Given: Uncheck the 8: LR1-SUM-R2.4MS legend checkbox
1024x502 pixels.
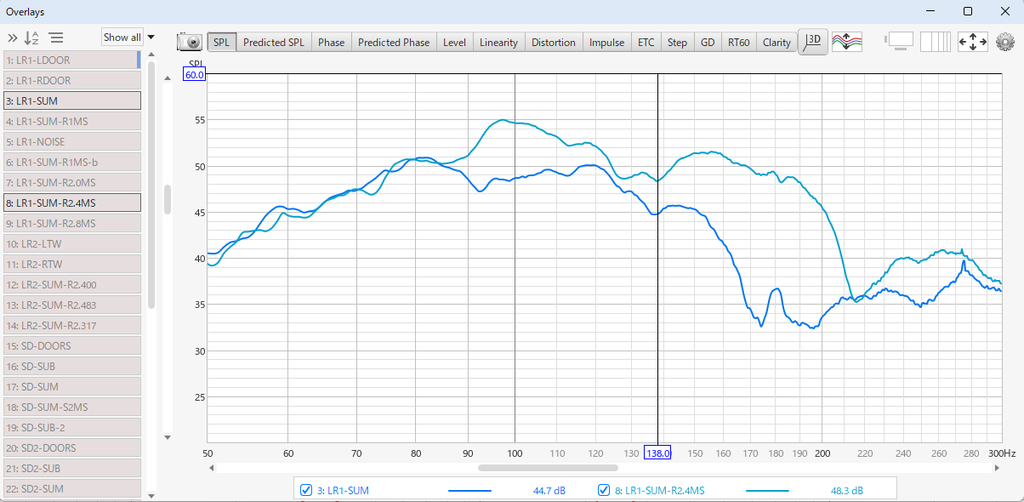Looking at the screenshot, I should click(603, 490).
